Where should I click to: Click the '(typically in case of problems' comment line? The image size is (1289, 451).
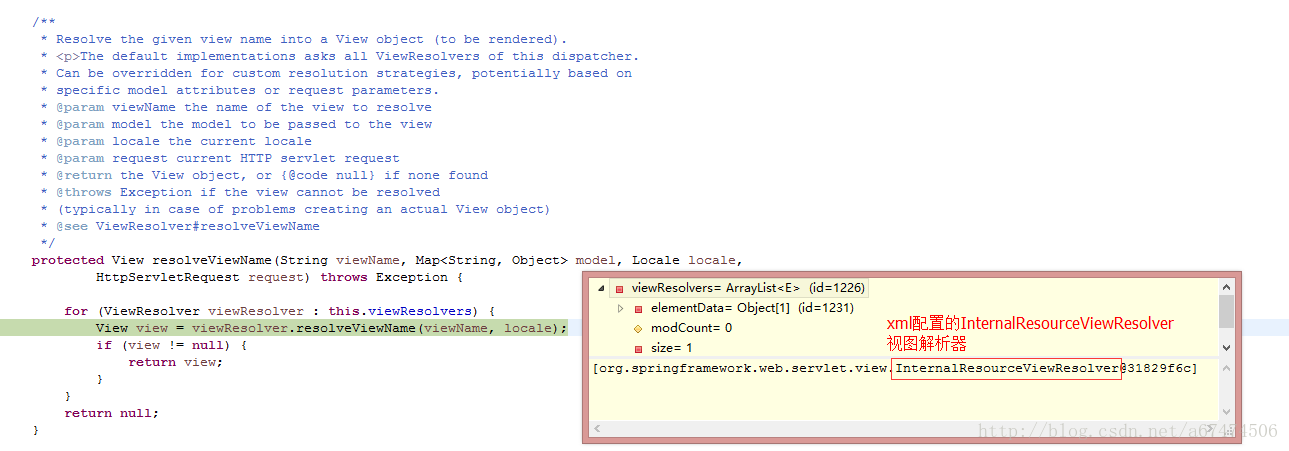(x=303, y=209)
